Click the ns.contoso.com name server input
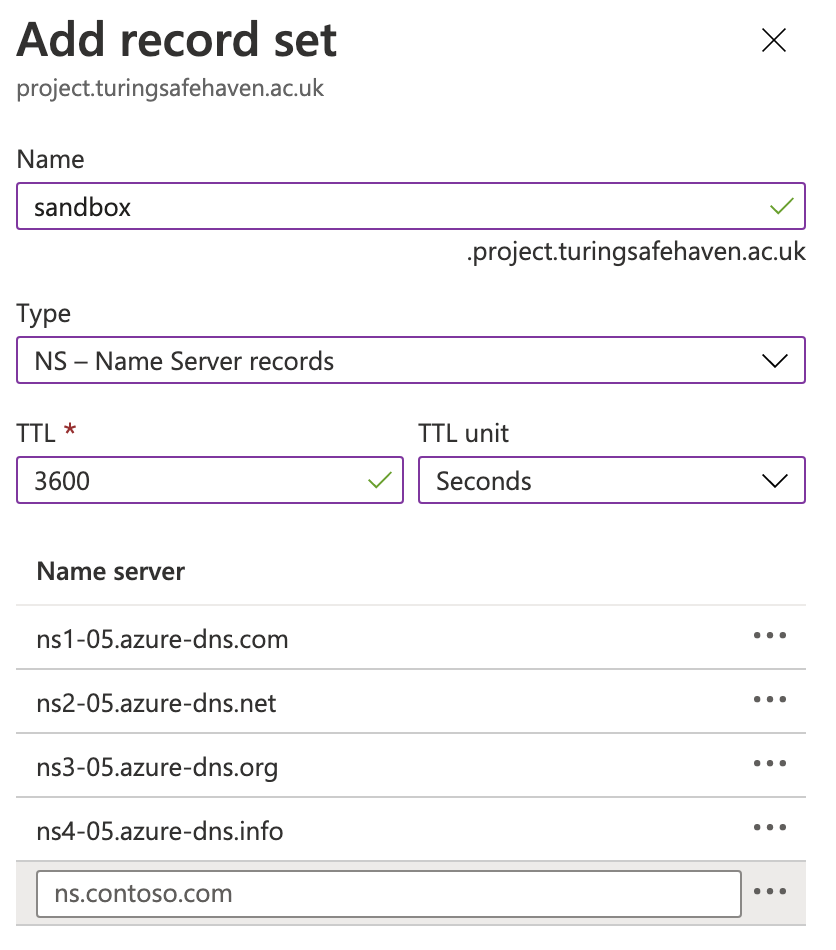Screen dimensions: 836x950 pyautogui.click(x=389, y=894)
